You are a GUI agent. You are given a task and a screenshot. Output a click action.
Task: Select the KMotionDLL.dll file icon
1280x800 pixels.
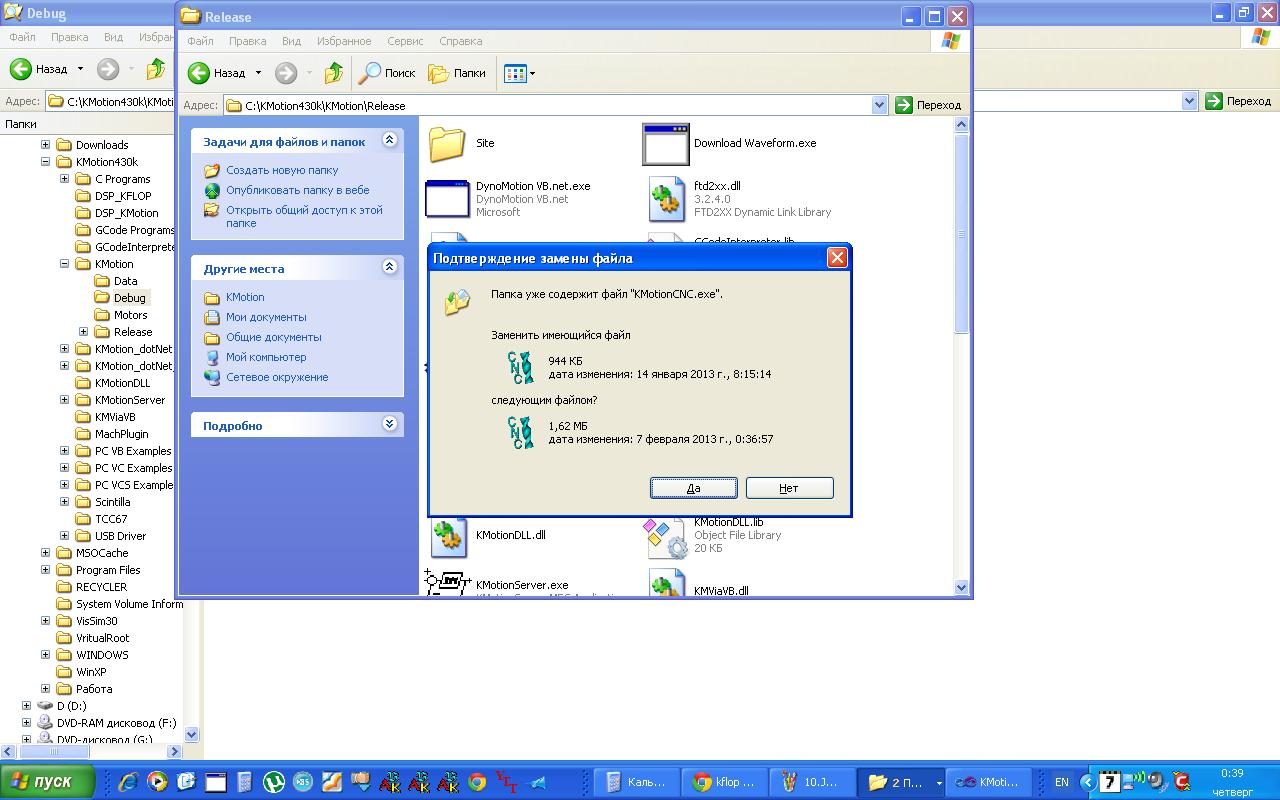[448, 536]
